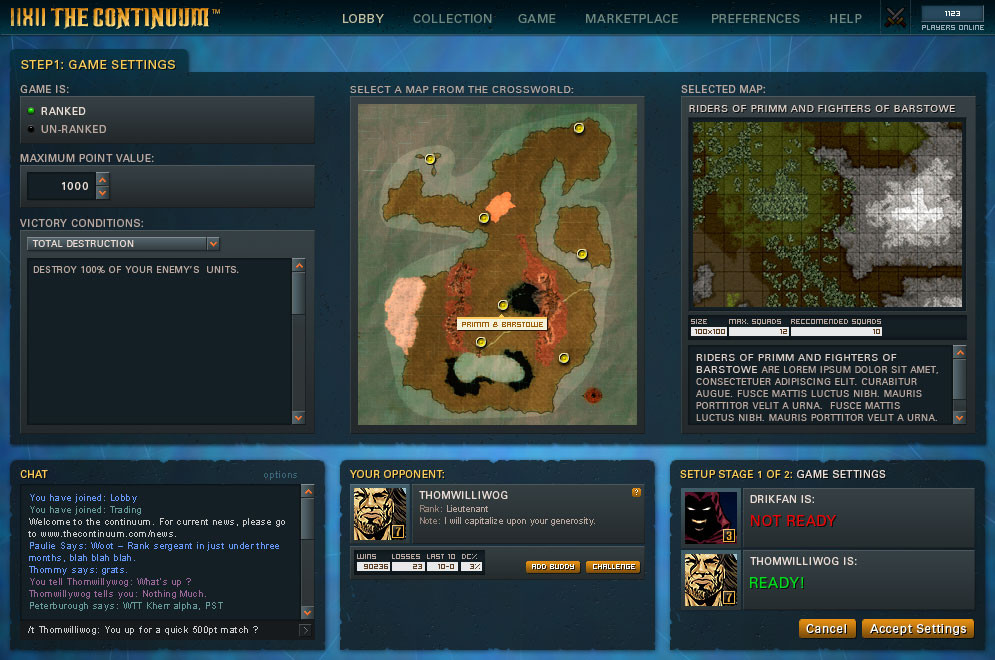Click the crossed swords icon in the top bar

(895, 17)
